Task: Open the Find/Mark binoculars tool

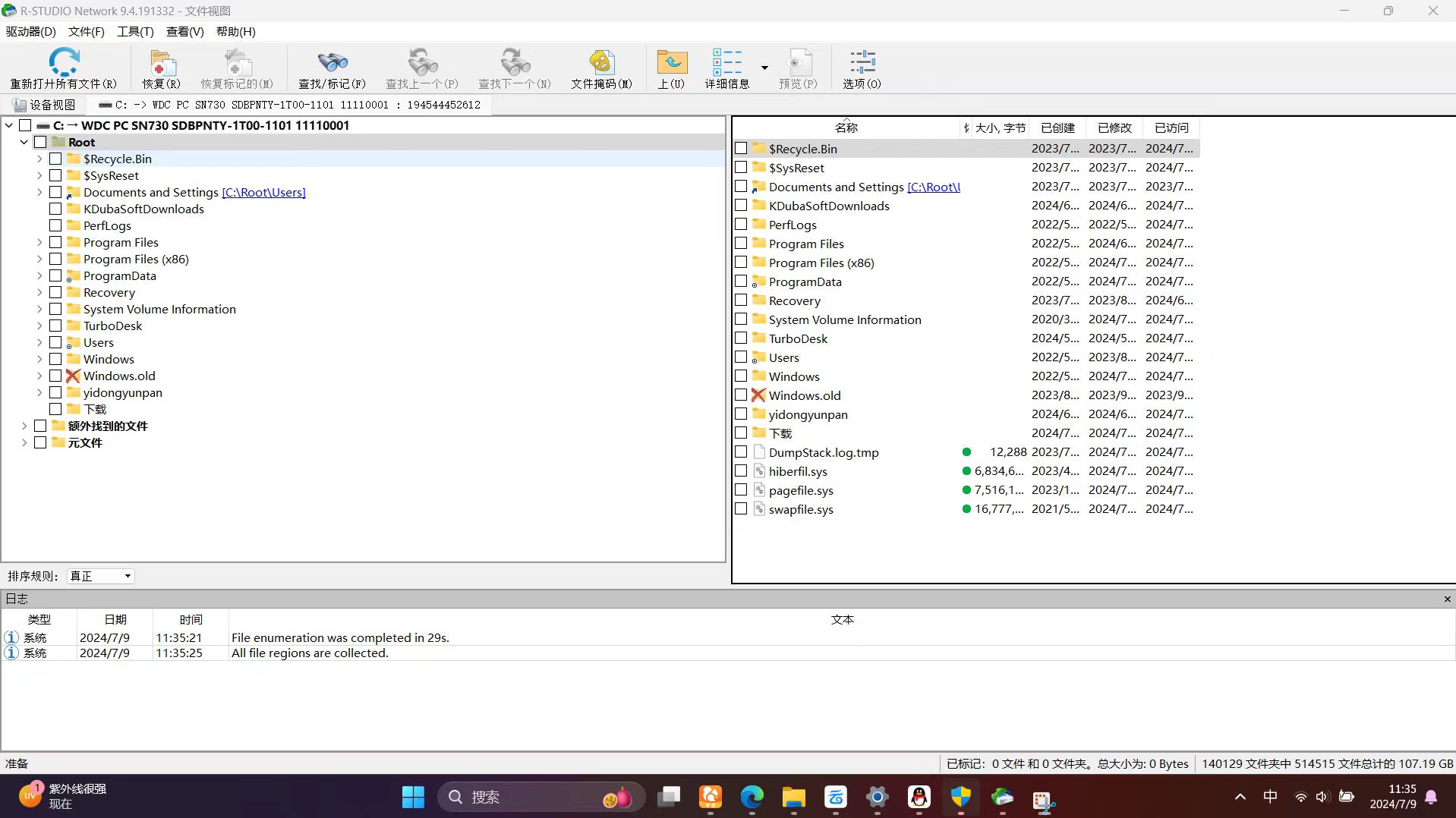Action: pyautogui.click(x=332, y=63)
